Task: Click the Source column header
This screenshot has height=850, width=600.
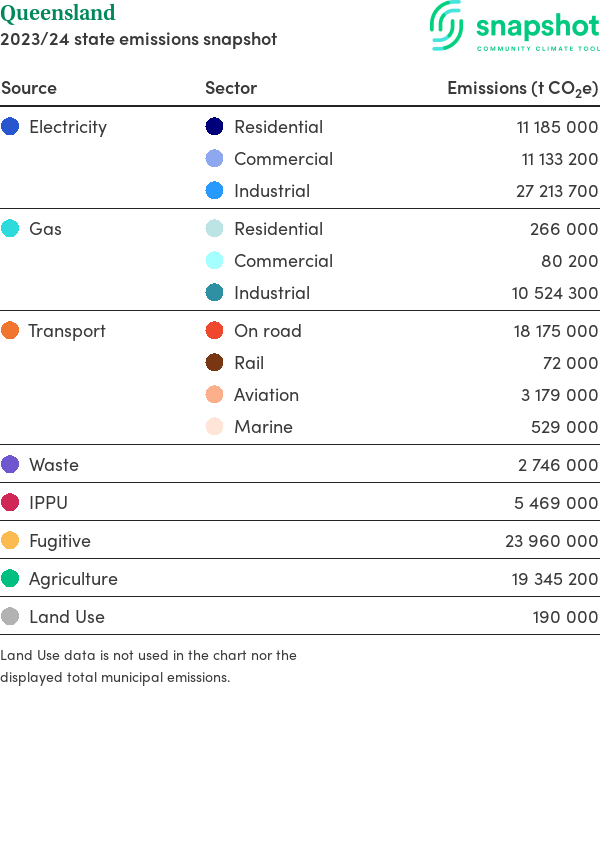Action: point(29,88)
